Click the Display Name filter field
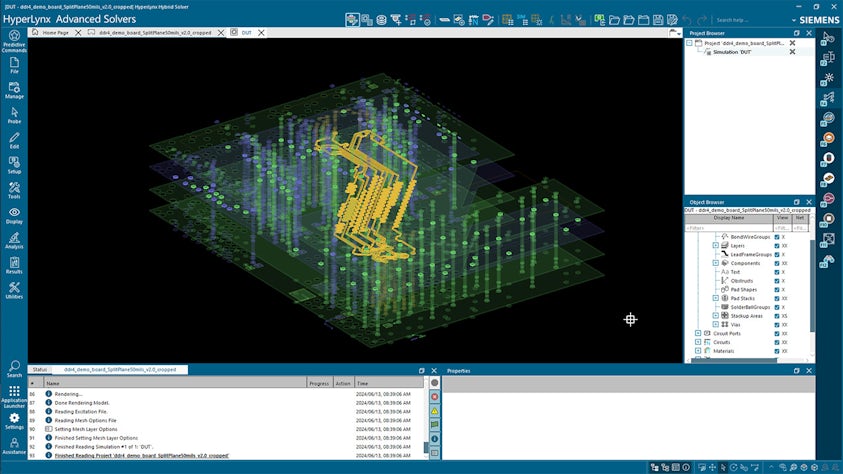The height and width of the screenshot is (474, 843). pos(729,228)
